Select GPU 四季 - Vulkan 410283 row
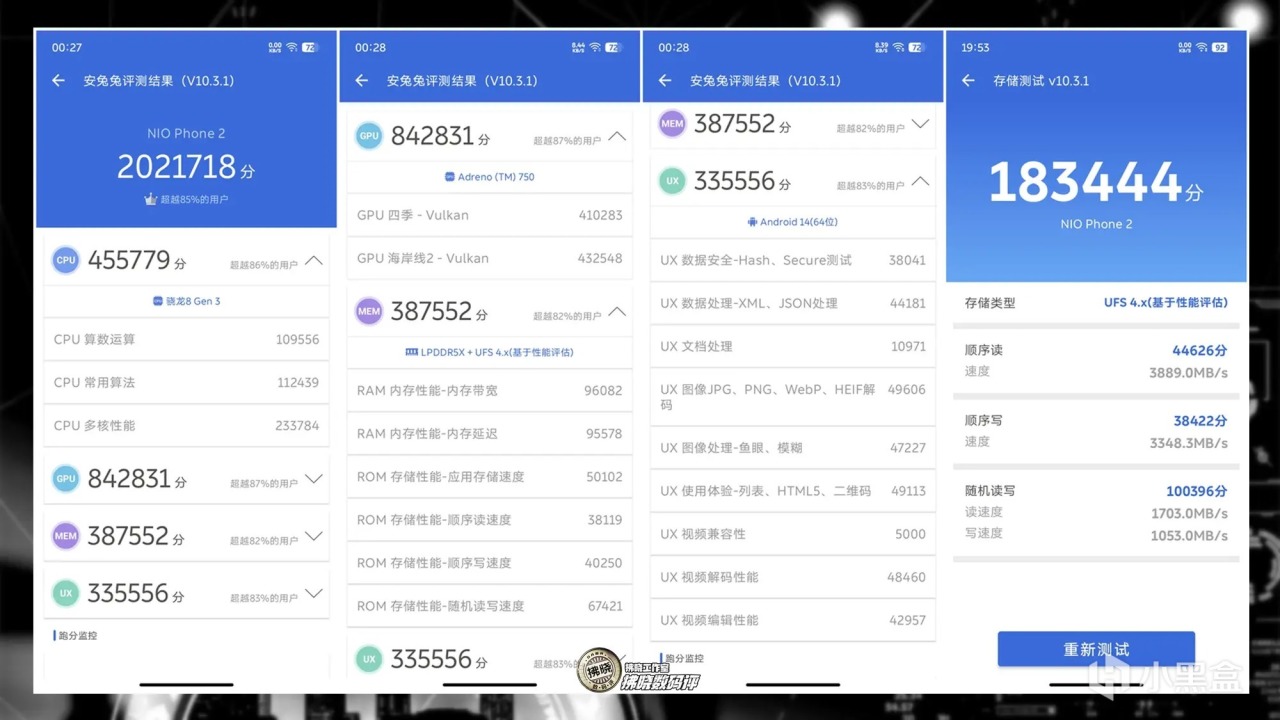The width and height of the screenshot is (1280, 720). pyautogui.click(x=490, y=215)
